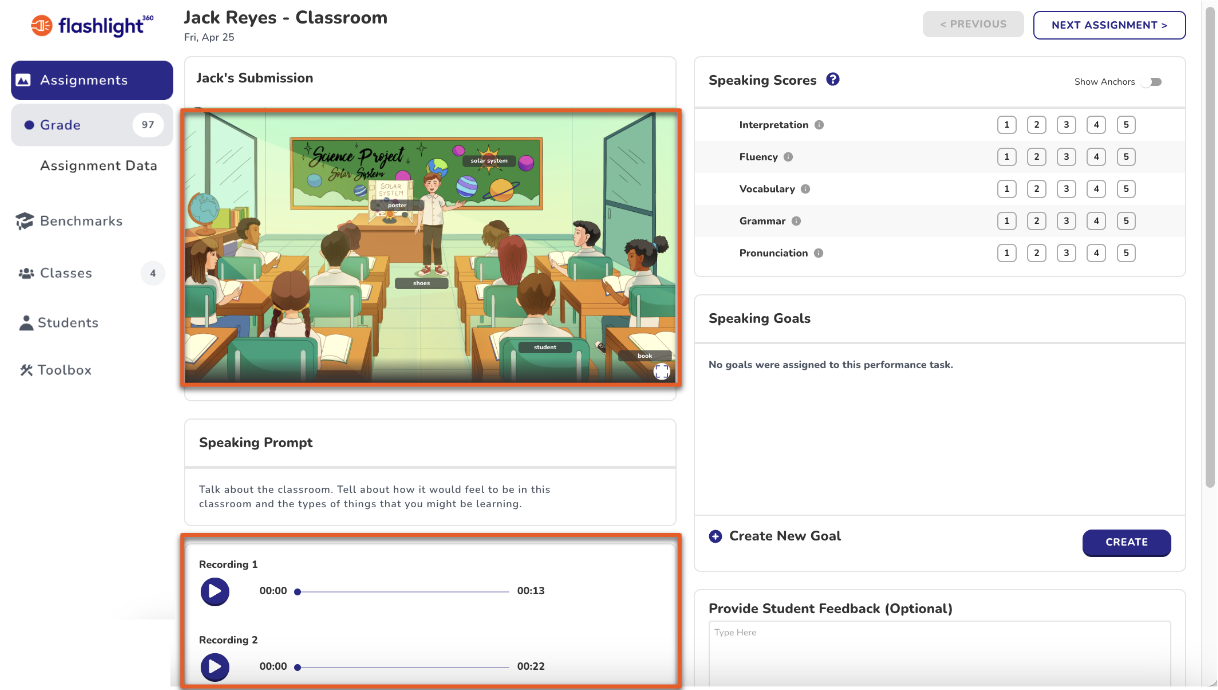This screenshot has height=690, width=1218.
Task: Set Grammar score to 1
Action: (x=1006, y=221)
